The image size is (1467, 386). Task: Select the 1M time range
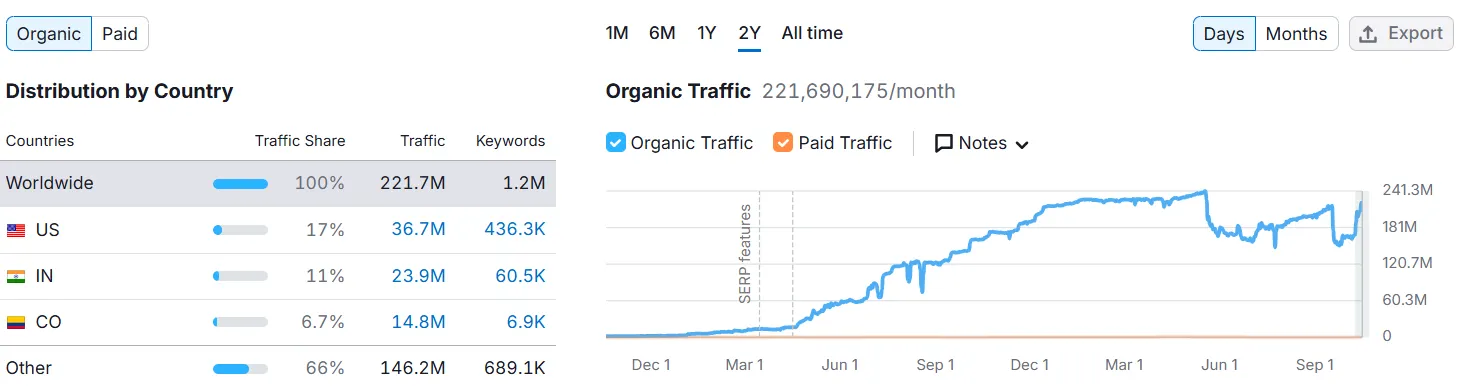(x=617, y=33)
